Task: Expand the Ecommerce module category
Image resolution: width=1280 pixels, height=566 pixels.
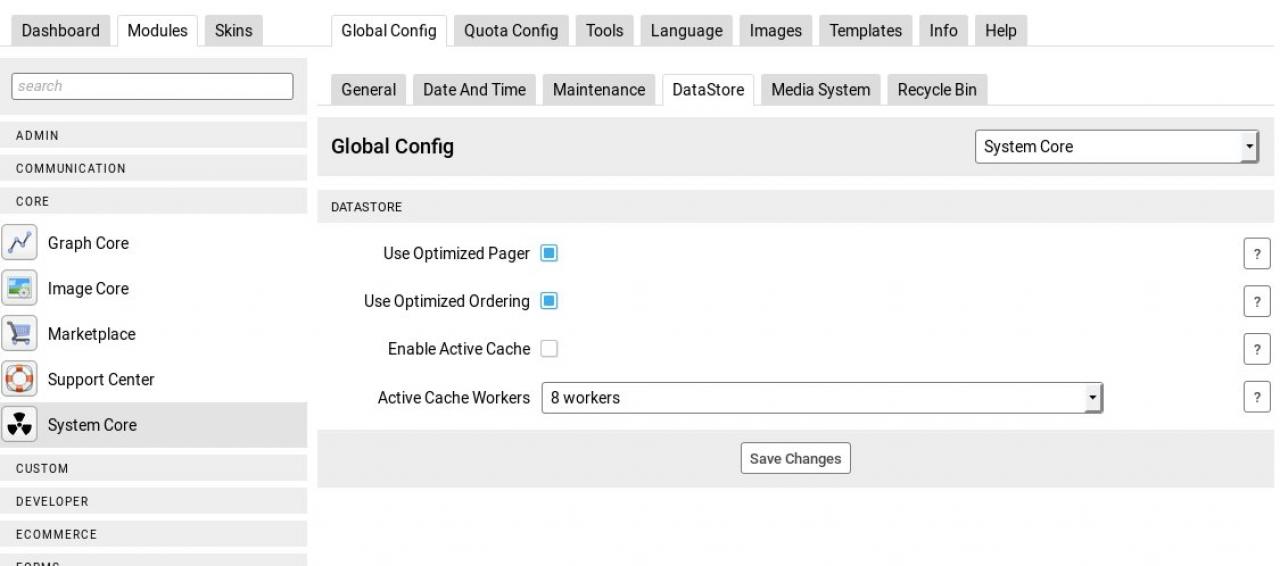Action: pyautogui.click(x=154, y=534)
